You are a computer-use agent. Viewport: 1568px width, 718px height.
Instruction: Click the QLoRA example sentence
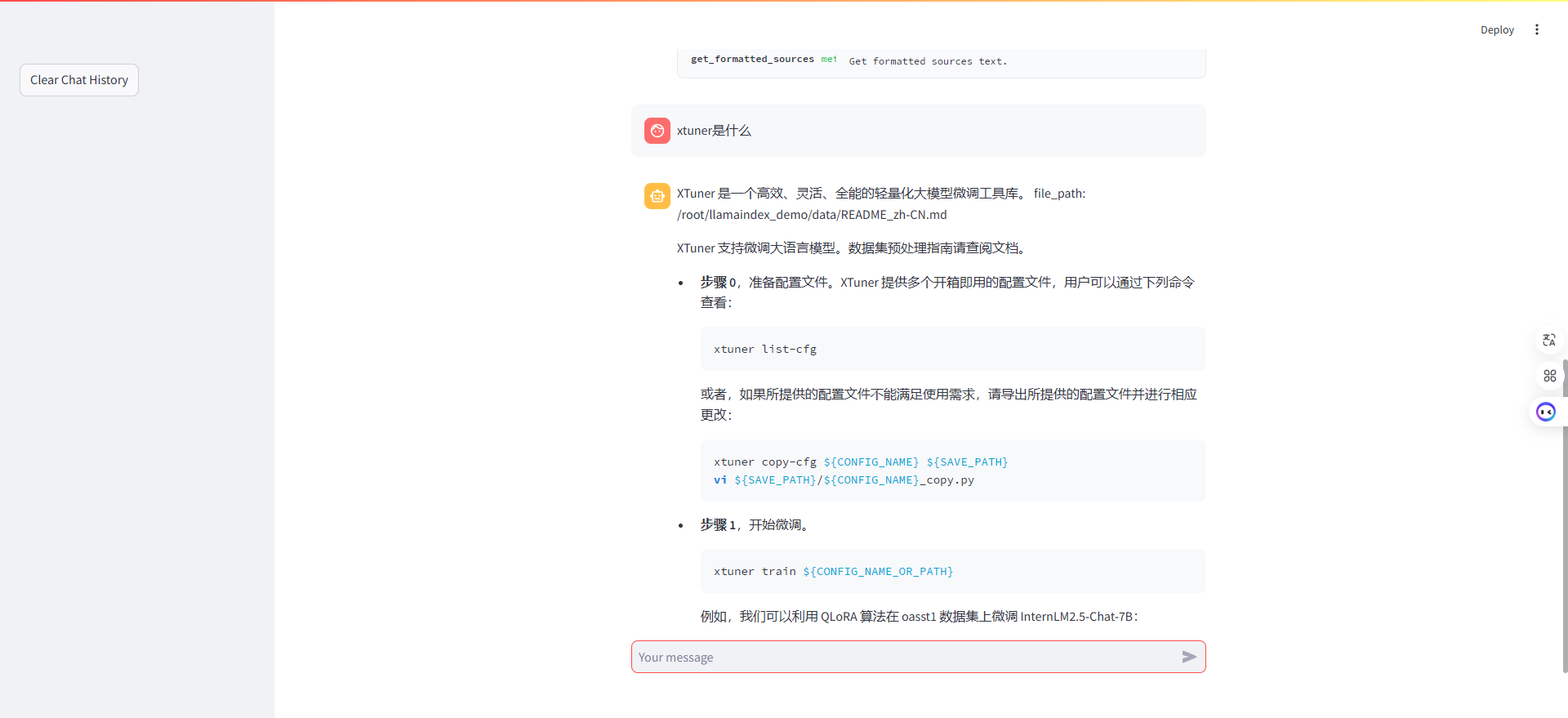click(x=919, y=617)
